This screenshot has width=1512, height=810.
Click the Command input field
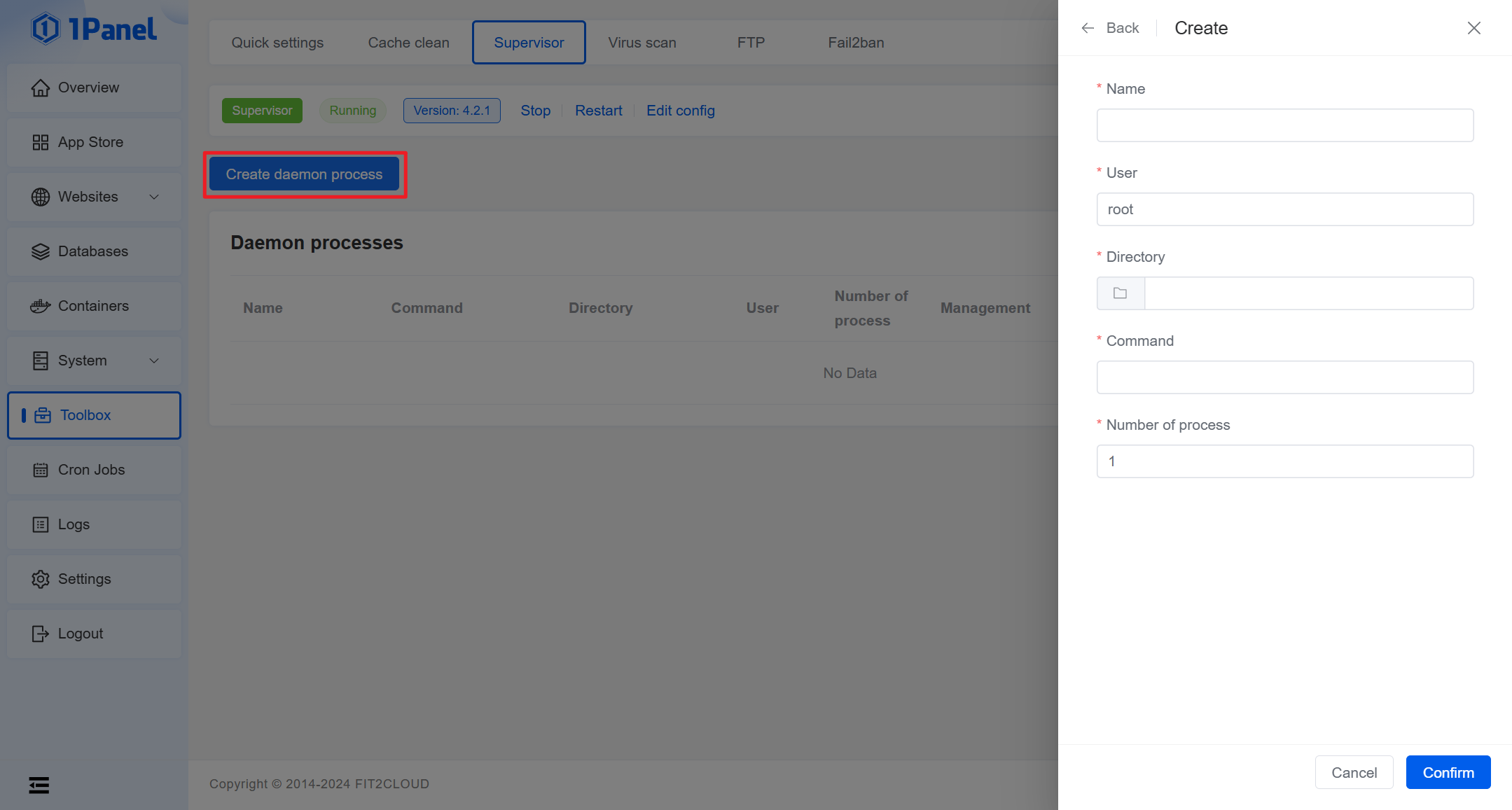point(1284,377)
